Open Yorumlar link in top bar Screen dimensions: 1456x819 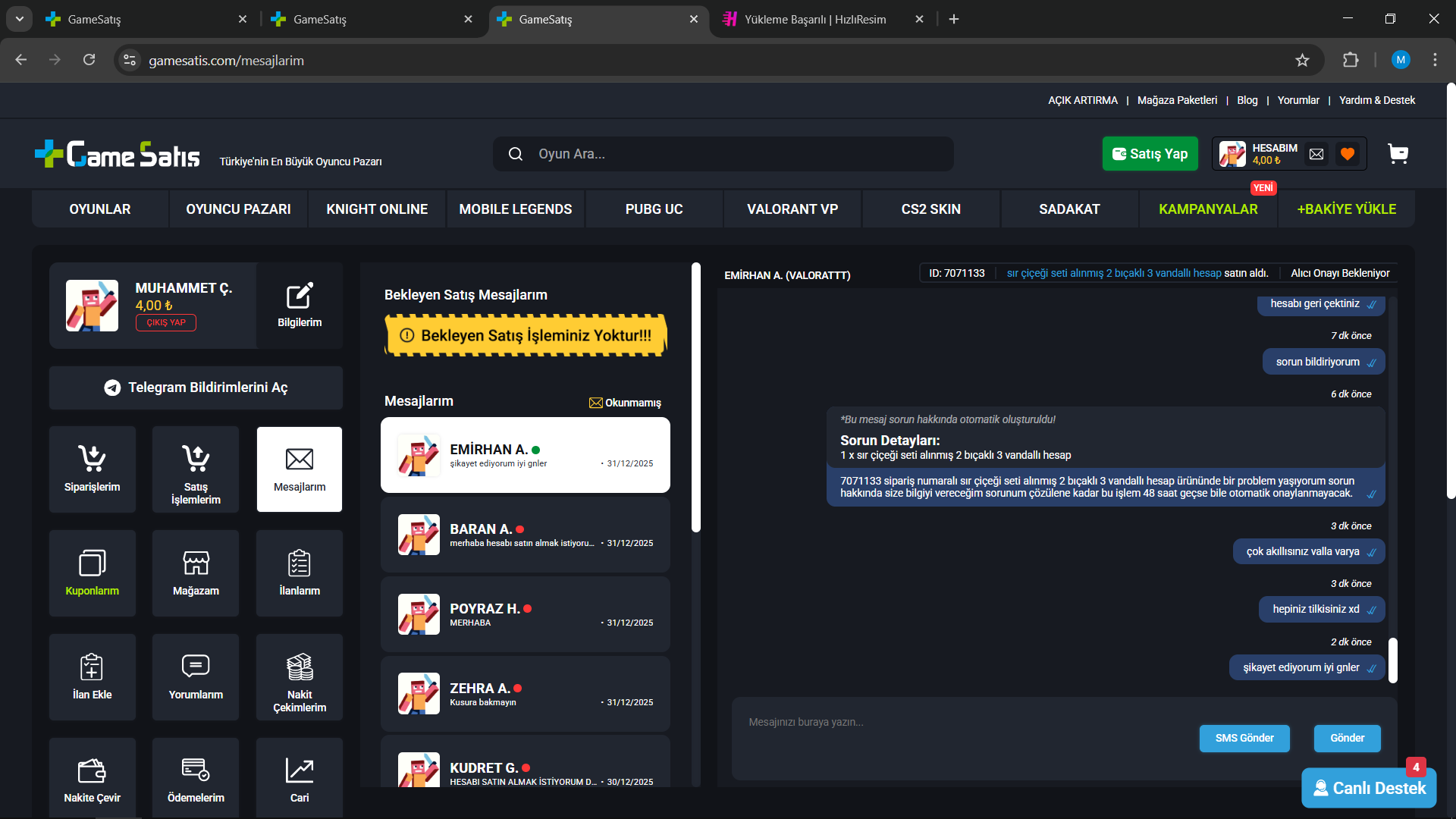pos(1298,100)
